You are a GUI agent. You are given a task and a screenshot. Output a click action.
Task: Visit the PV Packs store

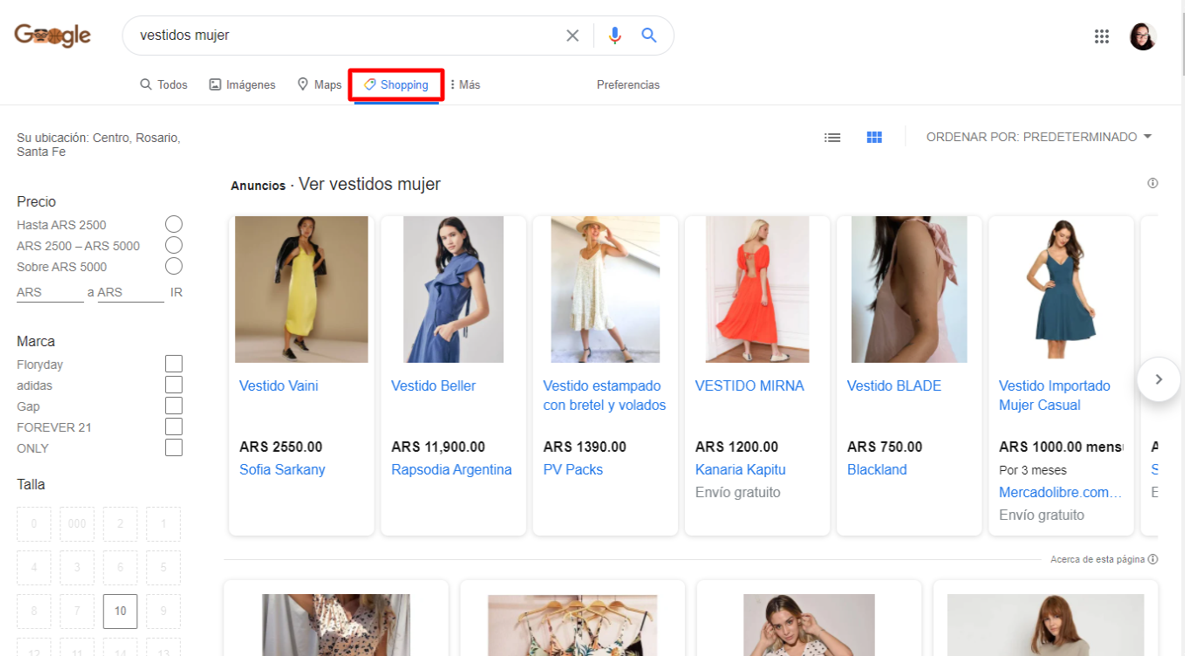[x=573, y=469]
